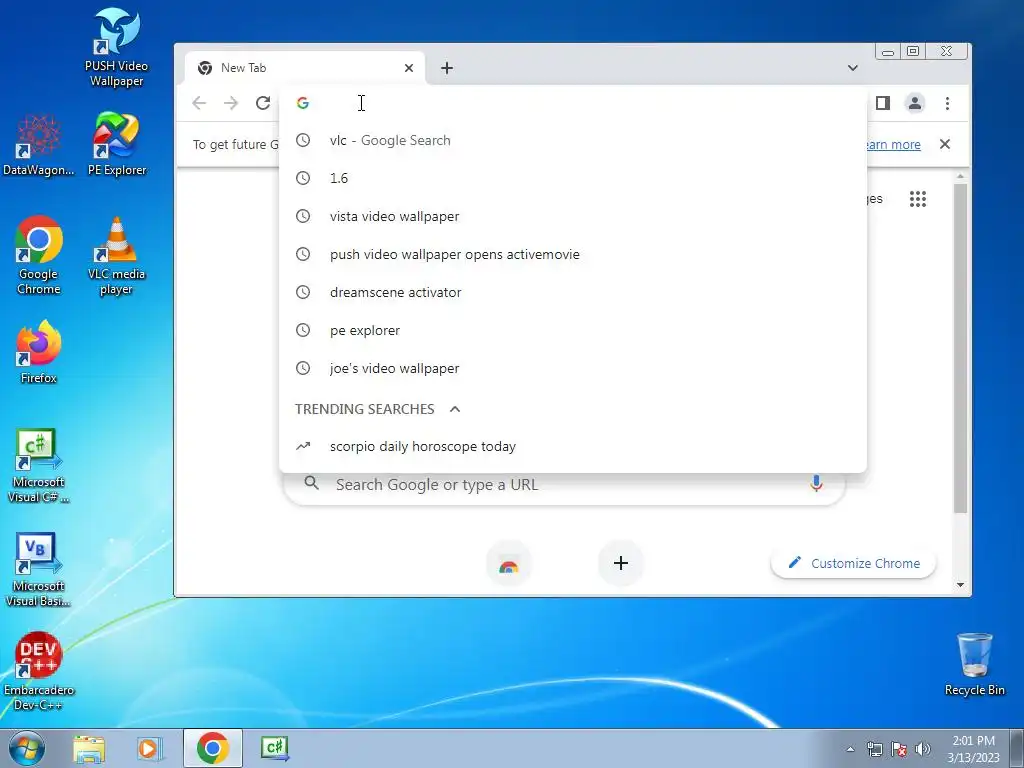
Task: Toggle Chrome side panel
Action: [883, 103]
